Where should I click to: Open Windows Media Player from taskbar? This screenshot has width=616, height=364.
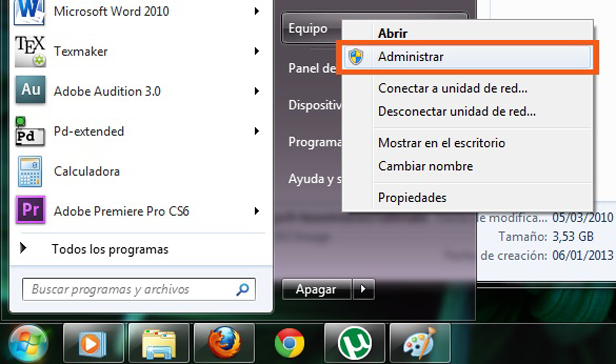point(93,344)
